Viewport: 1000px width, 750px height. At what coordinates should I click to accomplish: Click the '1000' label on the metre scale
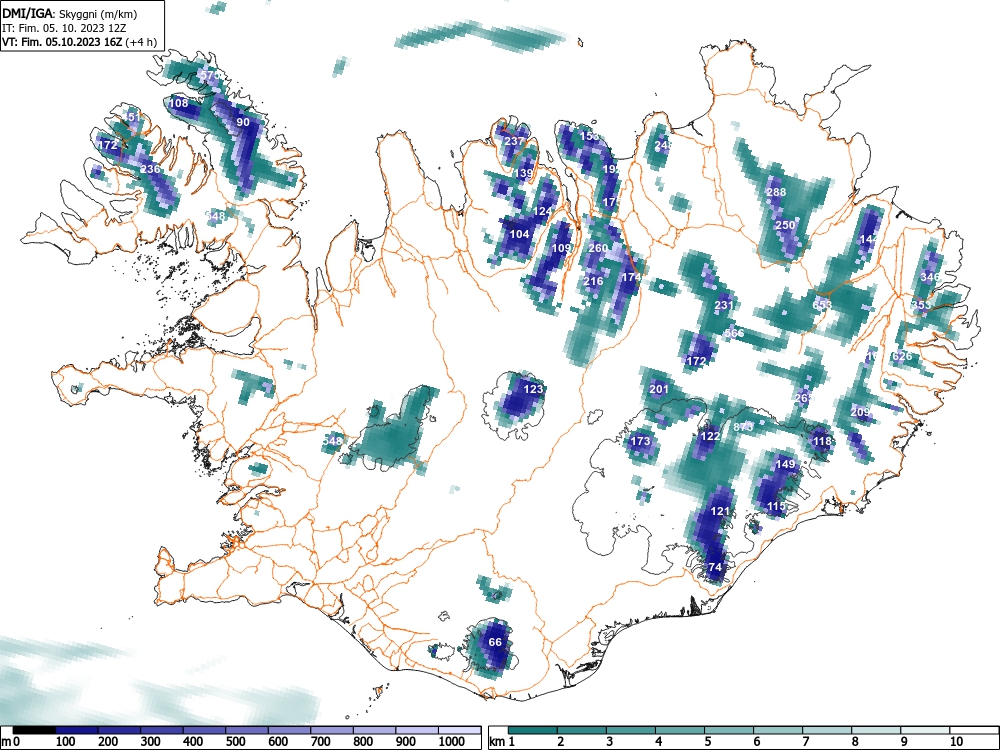tap(452, 742)
